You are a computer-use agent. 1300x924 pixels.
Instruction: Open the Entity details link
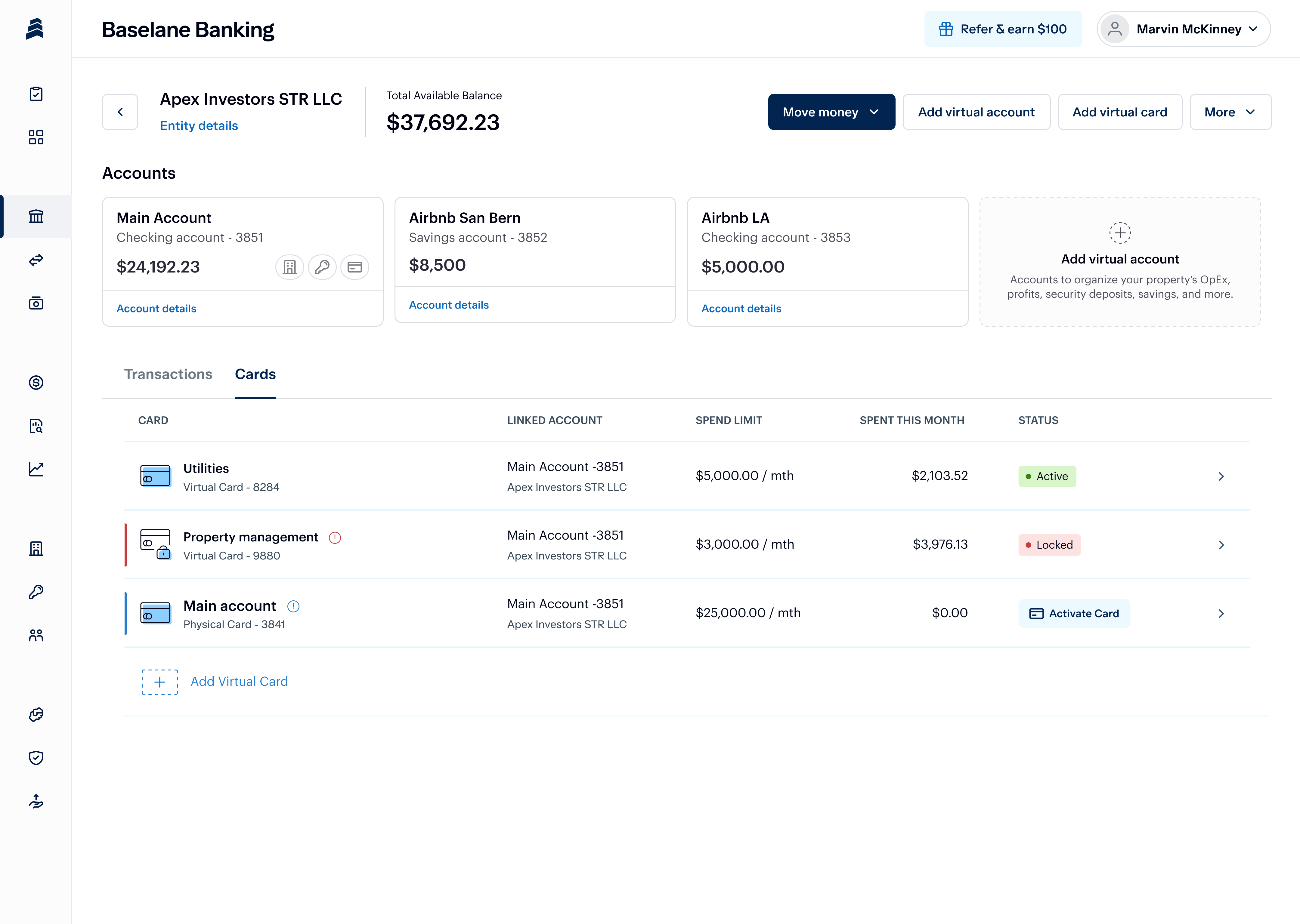click(199, 126)
